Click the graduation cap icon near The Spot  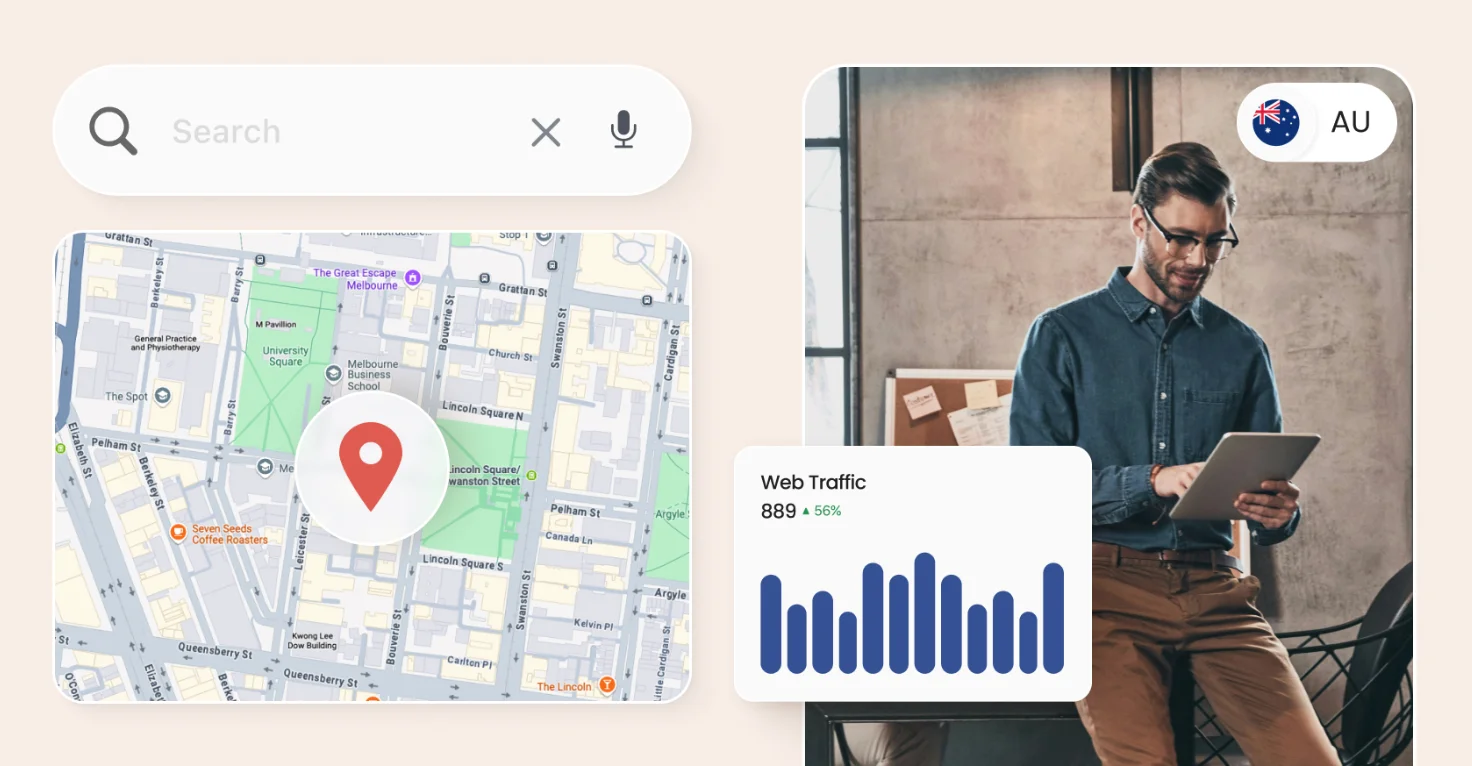pyautogui.click(x=162, y=396)
